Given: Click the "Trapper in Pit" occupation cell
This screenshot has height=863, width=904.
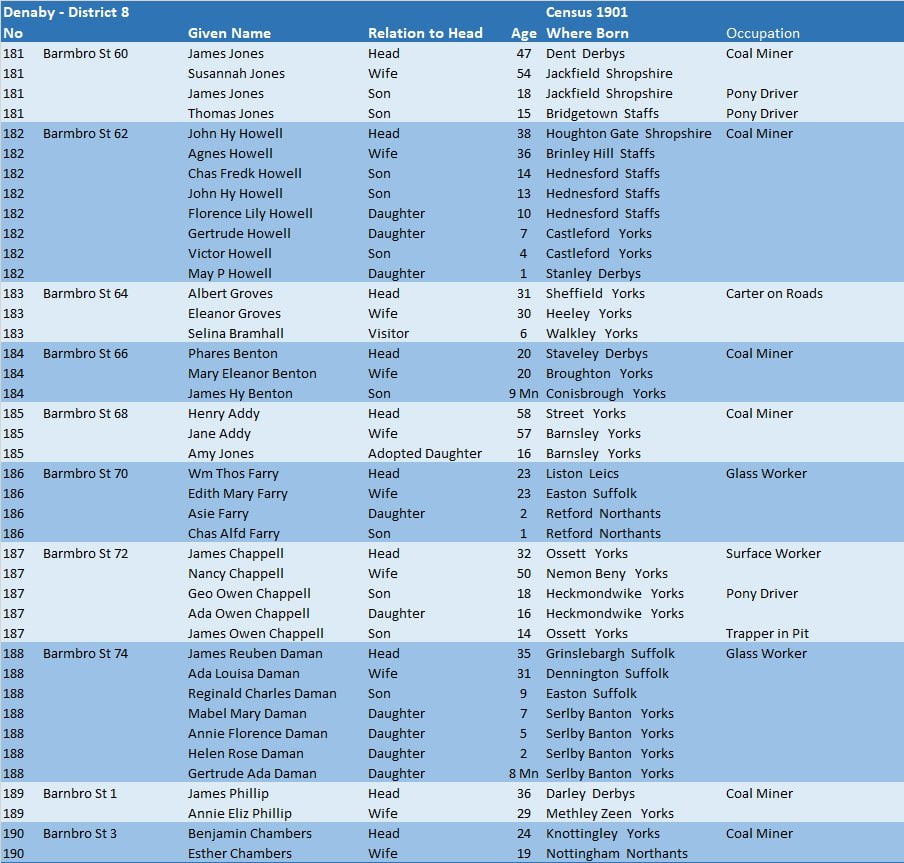Looking at the screenshot, I should click(x=766, y=633).
